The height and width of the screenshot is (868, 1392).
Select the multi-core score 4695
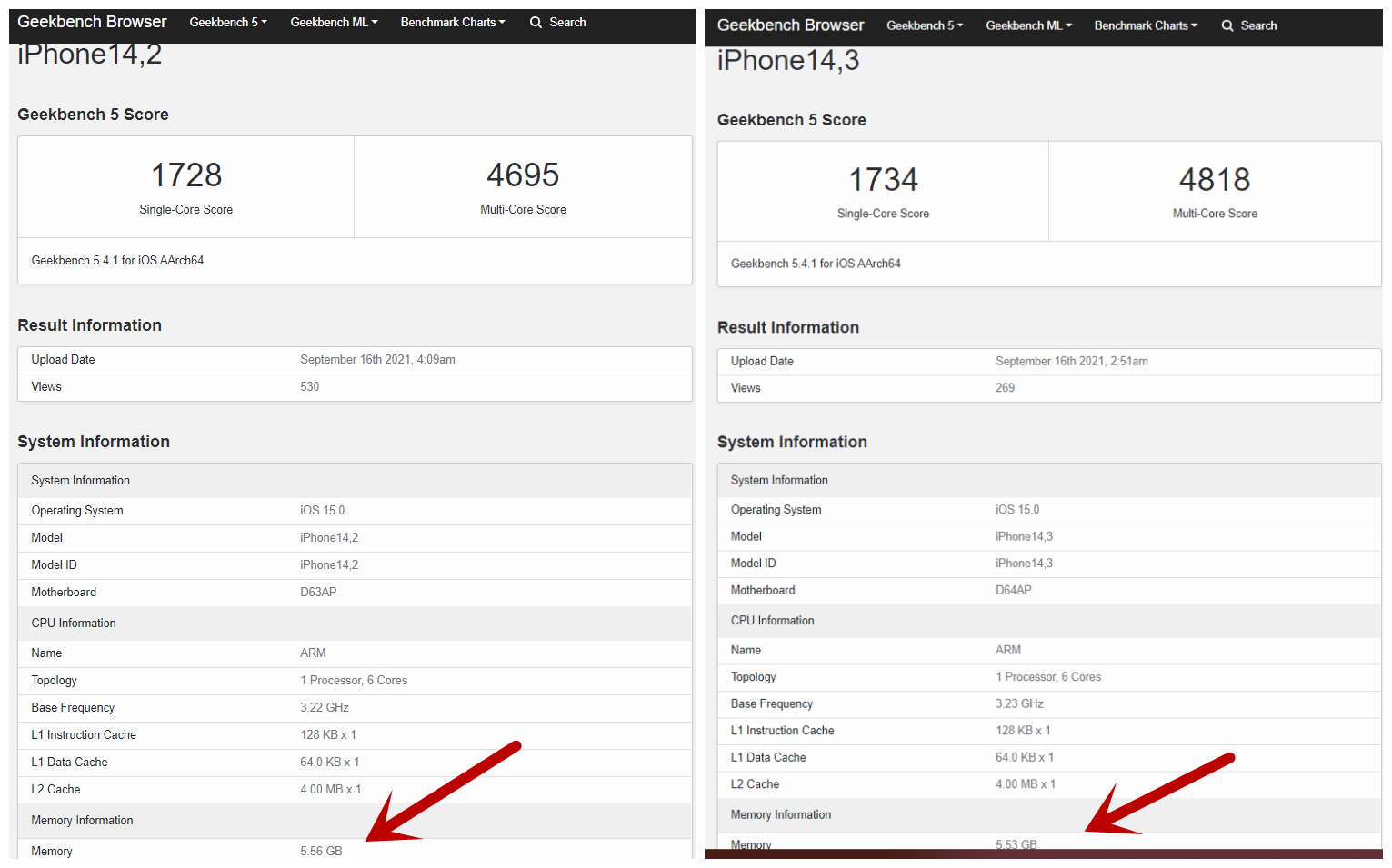pyautogui.click(x=523, y=175)
